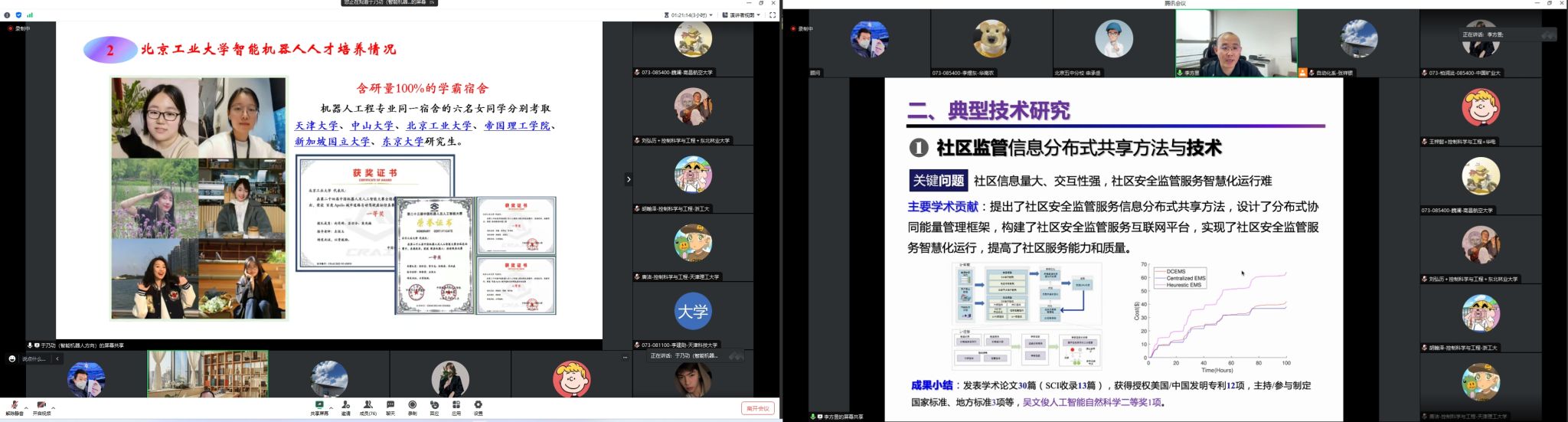The width and height of the screenshot is (1568, 422).
Task: Click the meeting info icon
Action: point(8,15)
